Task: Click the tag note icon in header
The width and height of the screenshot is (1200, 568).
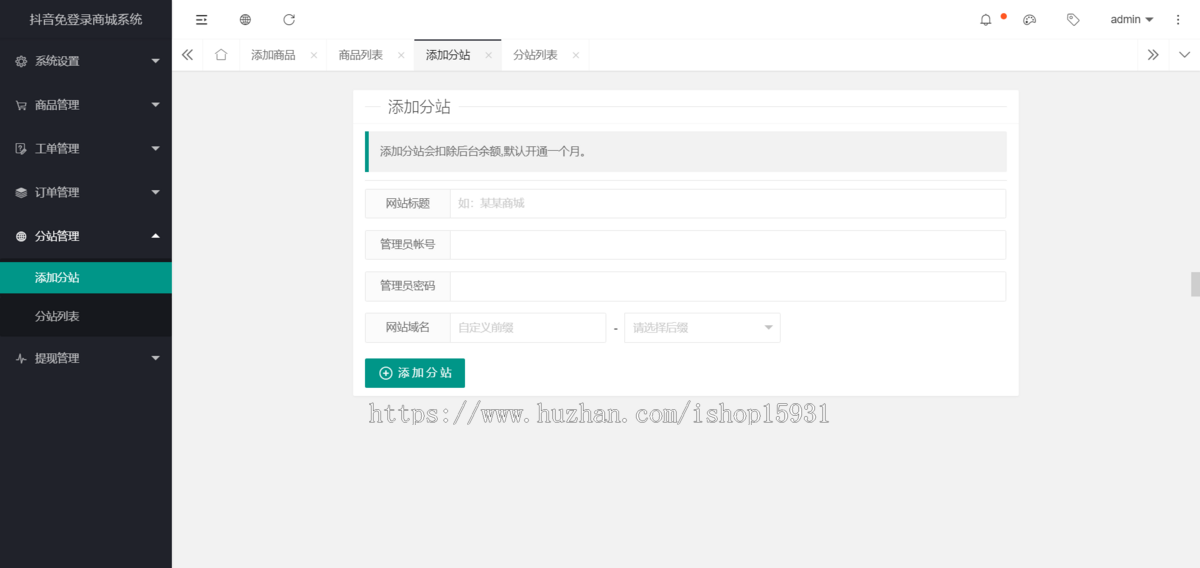Action: [1073, 20]
